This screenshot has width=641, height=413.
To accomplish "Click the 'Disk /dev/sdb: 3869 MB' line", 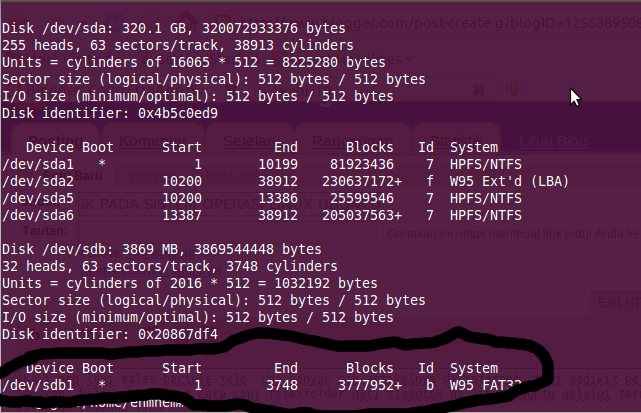I will tap(162, 249).
